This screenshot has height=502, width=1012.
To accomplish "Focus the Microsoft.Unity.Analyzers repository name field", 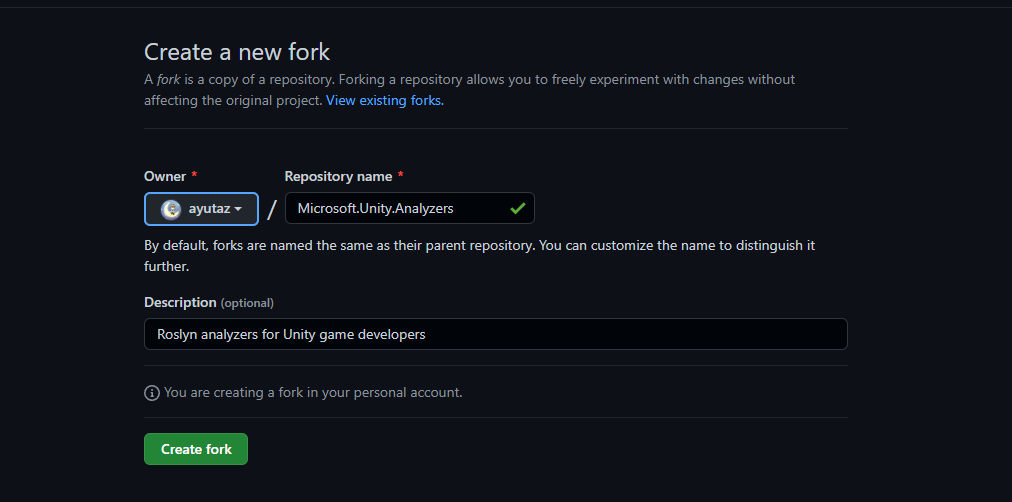I will pos(410,208).
